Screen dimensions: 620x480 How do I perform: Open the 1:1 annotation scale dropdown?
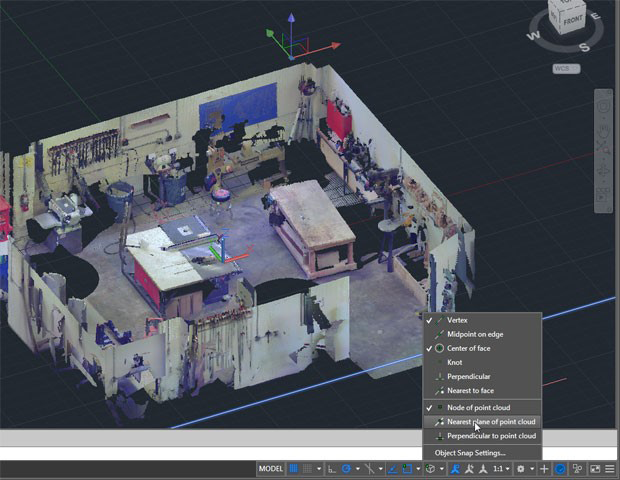tap(501, 469)
